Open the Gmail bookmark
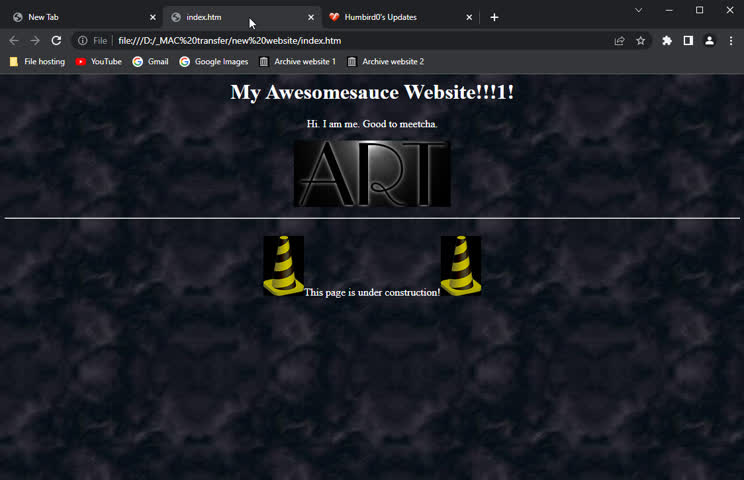The height and width of the screenshot is (480, 744). pyautogui.click(x=150, y=62)
